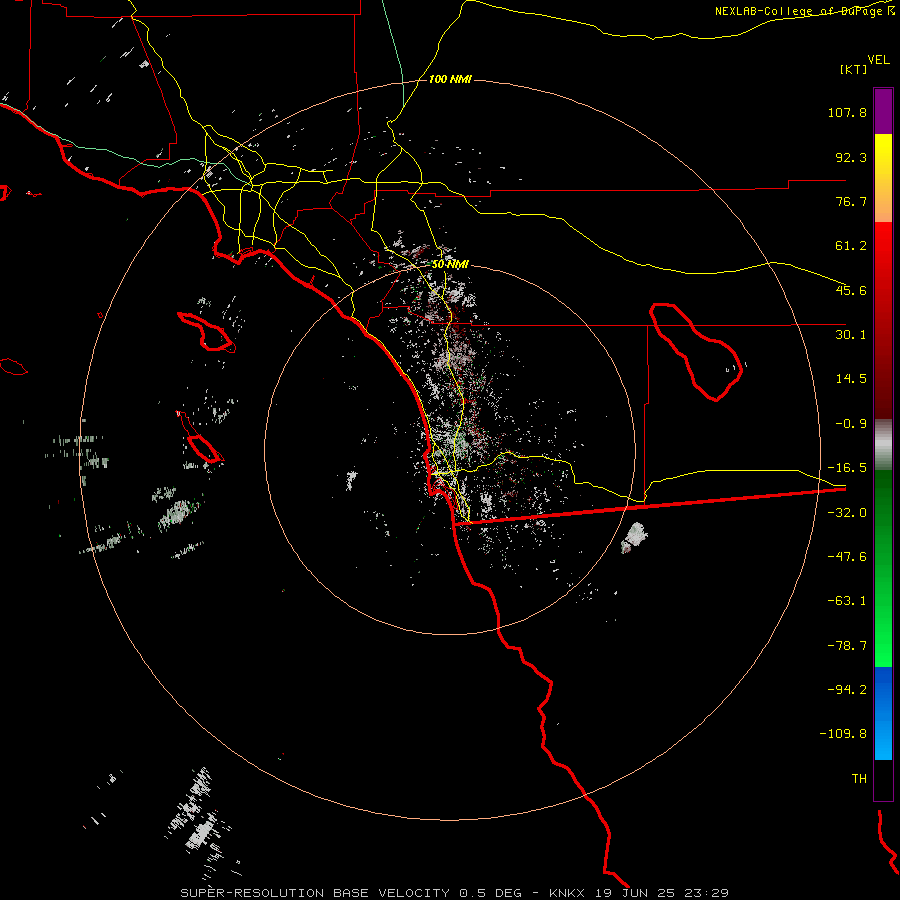
Task: Click the -47.6 velocity scale value
Action: [x=847, y=557]
